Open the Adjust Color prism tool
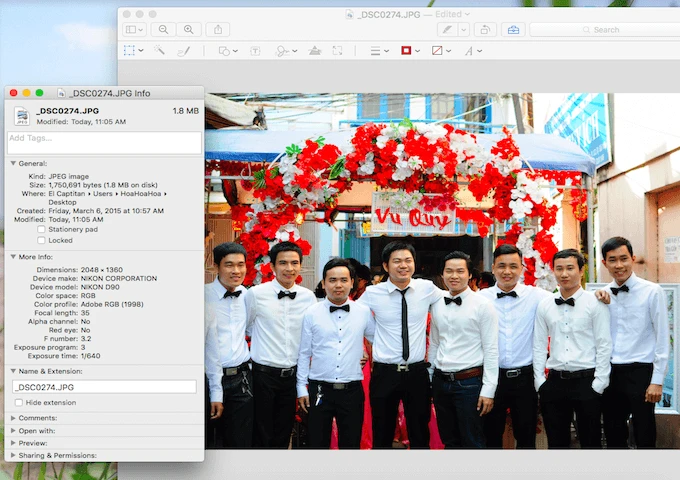The width and height of the screenshot is (680, 480). (315, 50)
